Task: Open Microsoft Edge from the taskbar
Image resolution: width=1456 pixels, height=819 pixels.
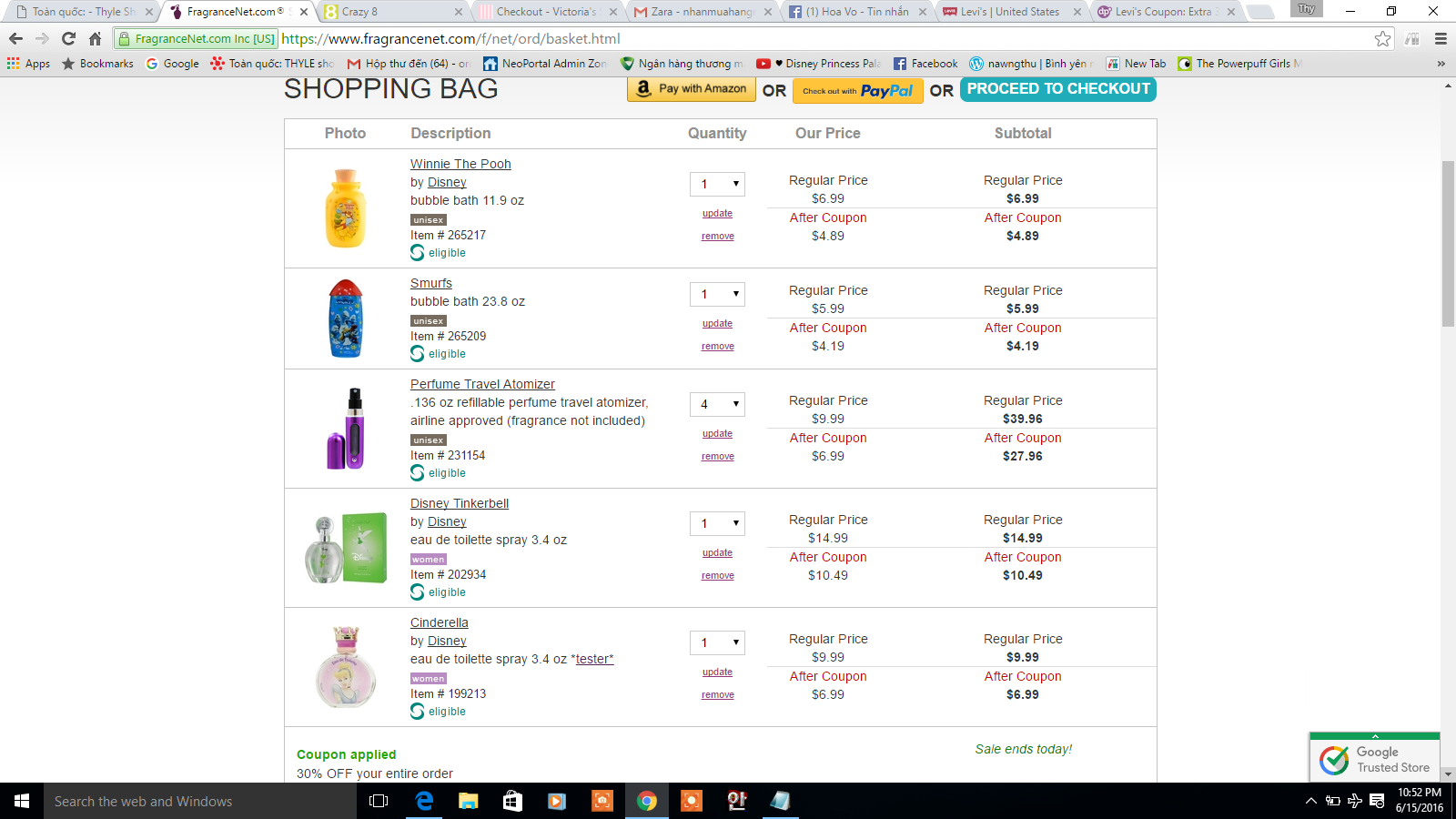Action: pyautogui.click(x=424, y=801)
